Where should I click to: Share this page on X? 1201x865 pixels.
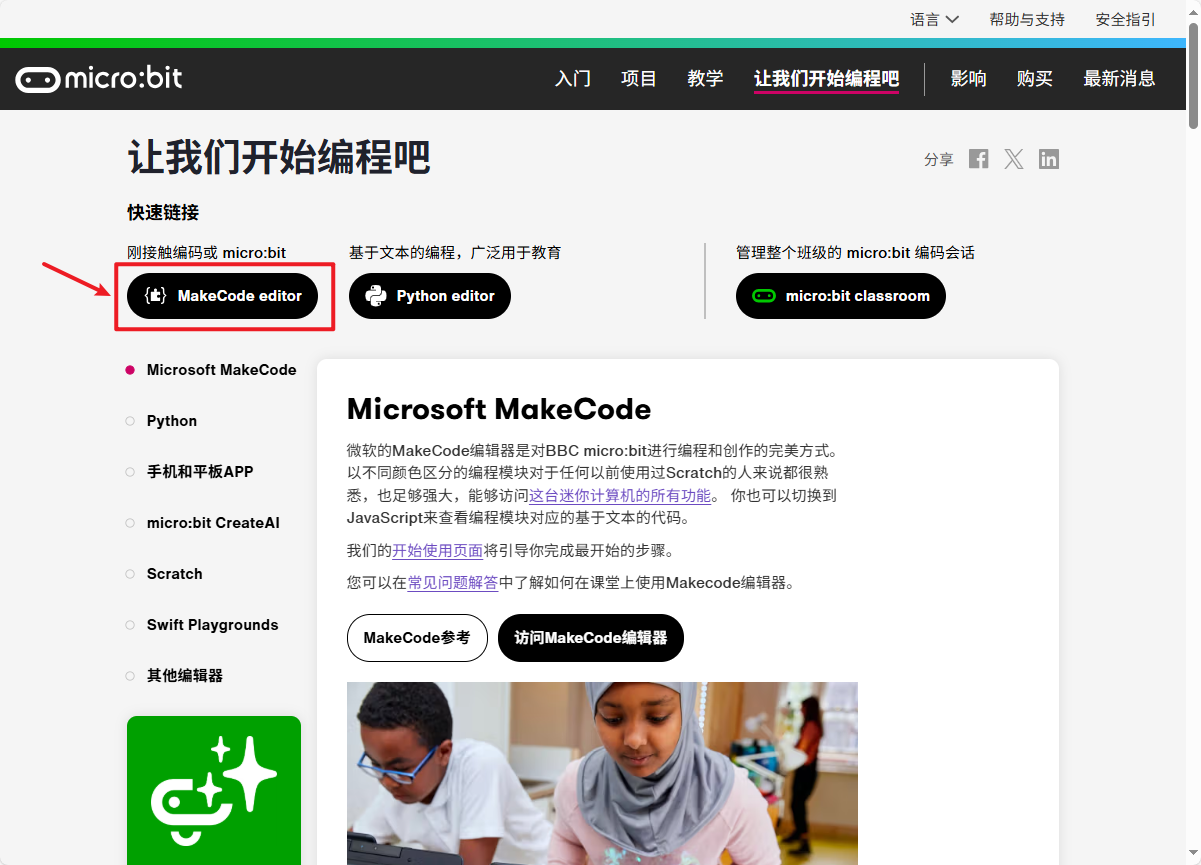pos(1014,159)
